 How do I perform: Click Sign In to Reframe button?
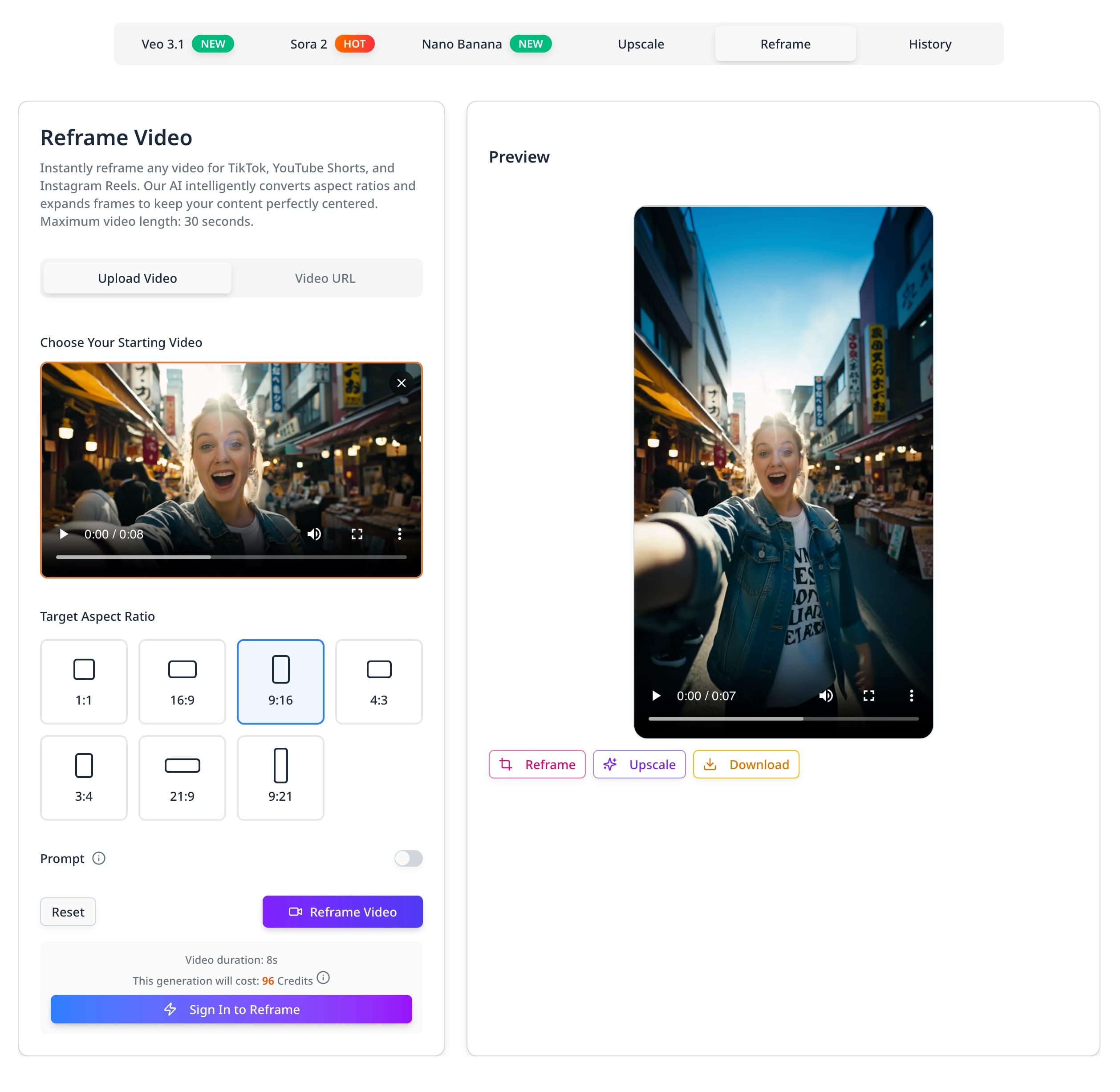(231, 1010)
